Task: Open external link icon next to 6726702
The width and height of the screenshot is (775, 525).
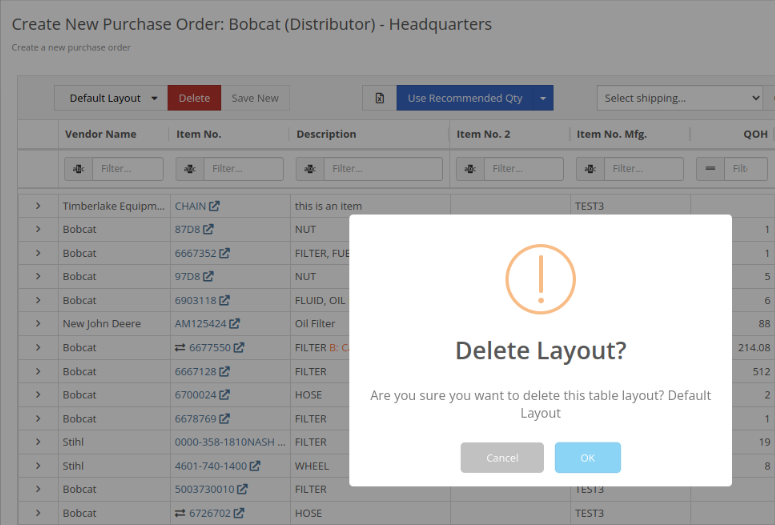Action: coord(239,513)
